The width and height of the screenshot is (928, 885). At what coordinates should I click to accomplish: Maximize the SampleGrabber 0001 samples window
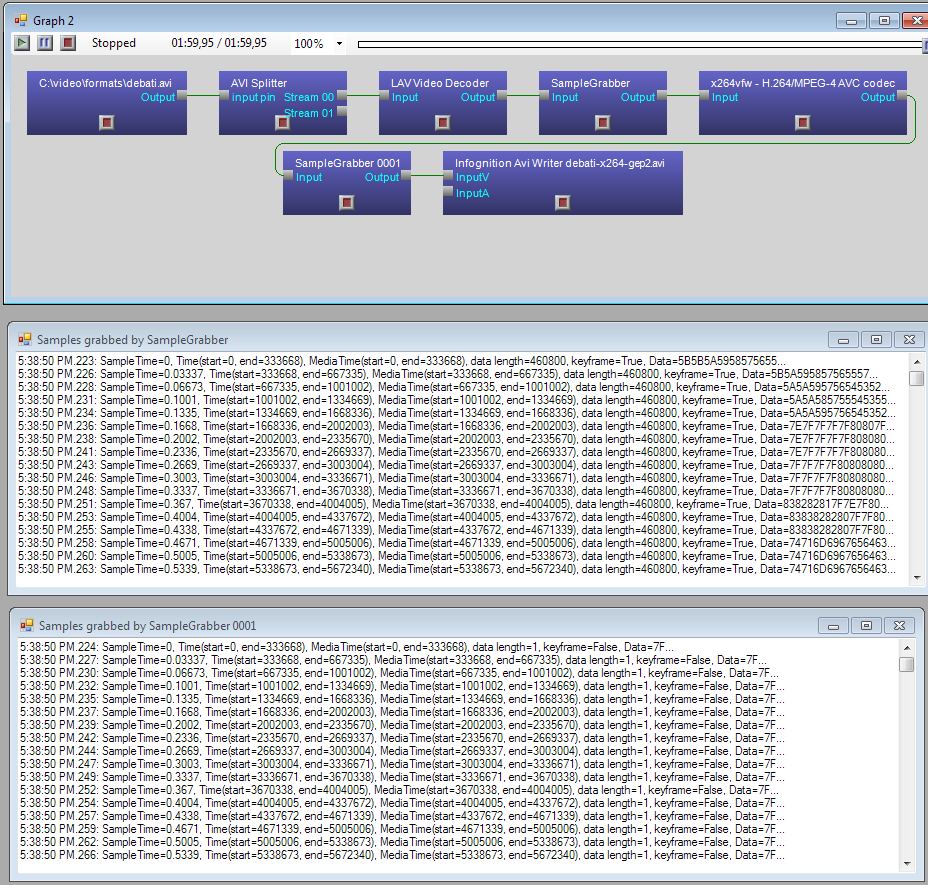[x=866, y=626]
